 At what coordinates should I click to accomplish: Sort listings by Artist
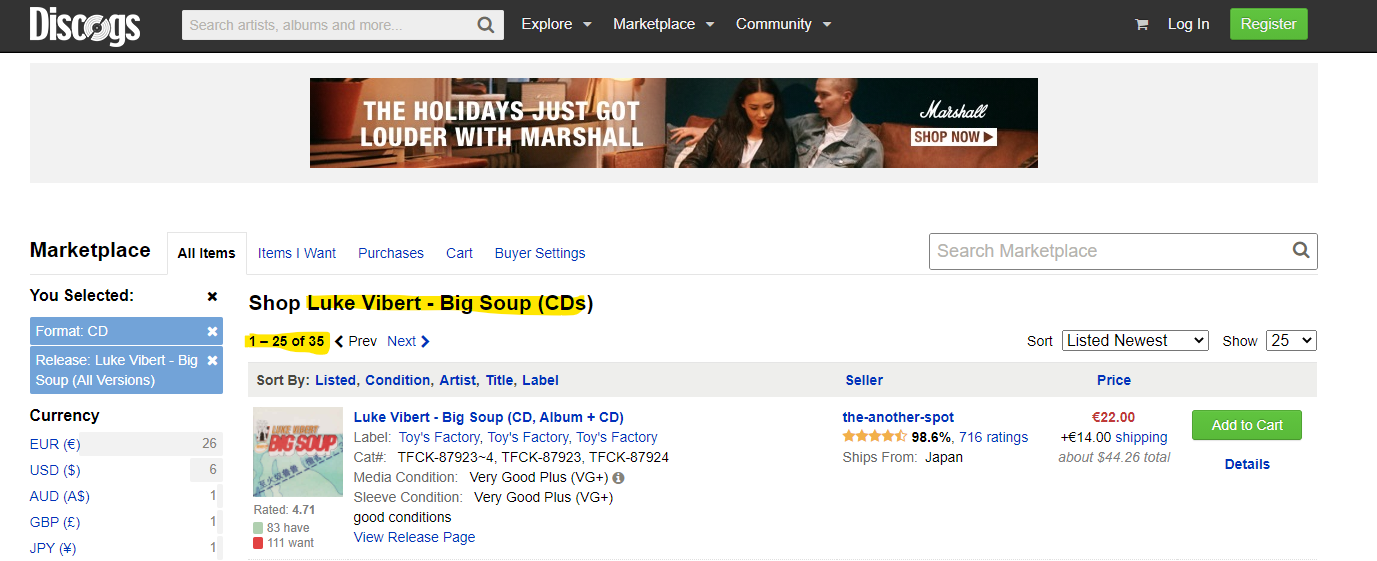click(457, 380)
